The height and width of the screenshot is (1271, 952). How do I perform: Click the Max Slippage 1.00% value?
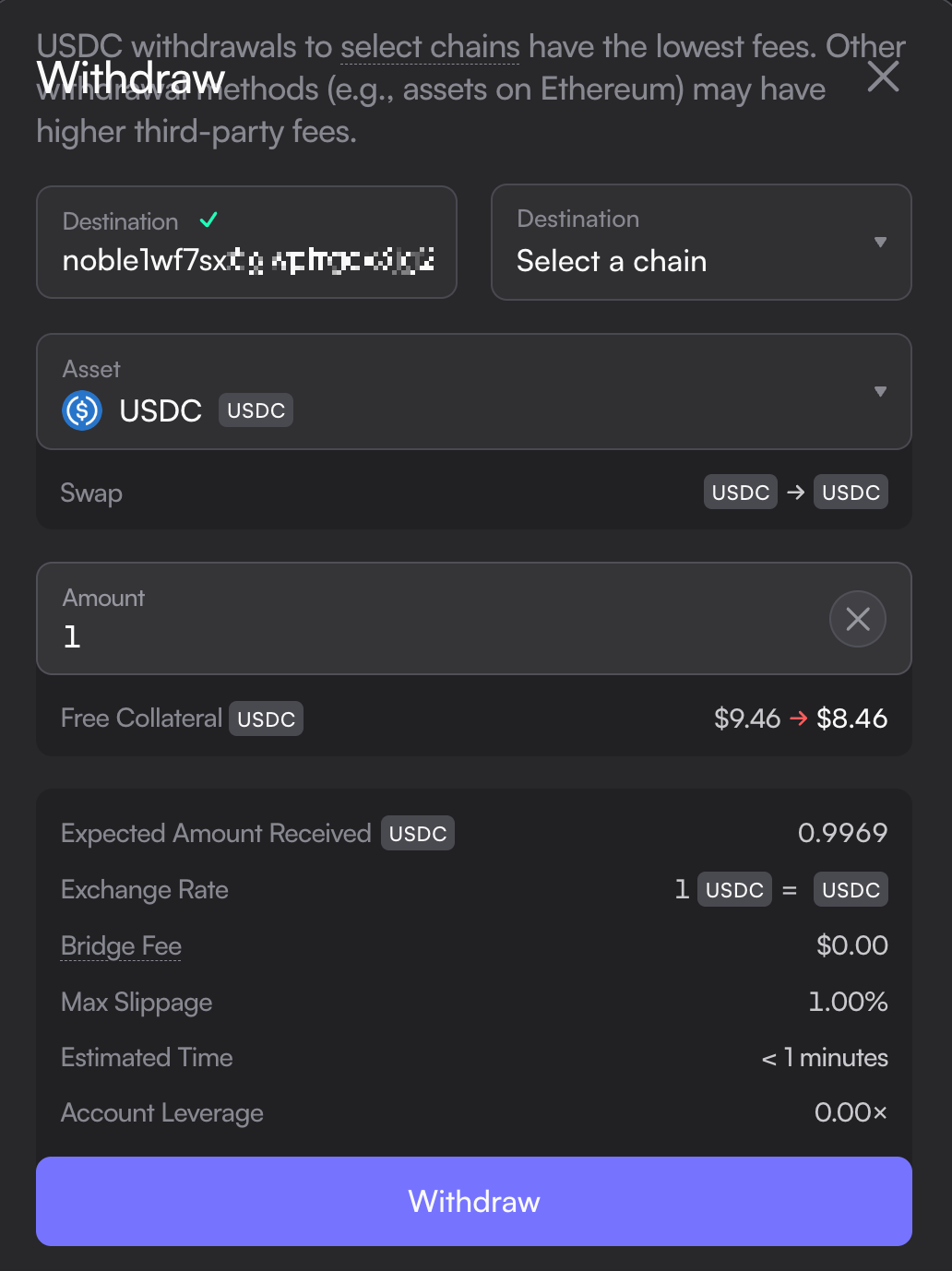(x=848, y=1002)
